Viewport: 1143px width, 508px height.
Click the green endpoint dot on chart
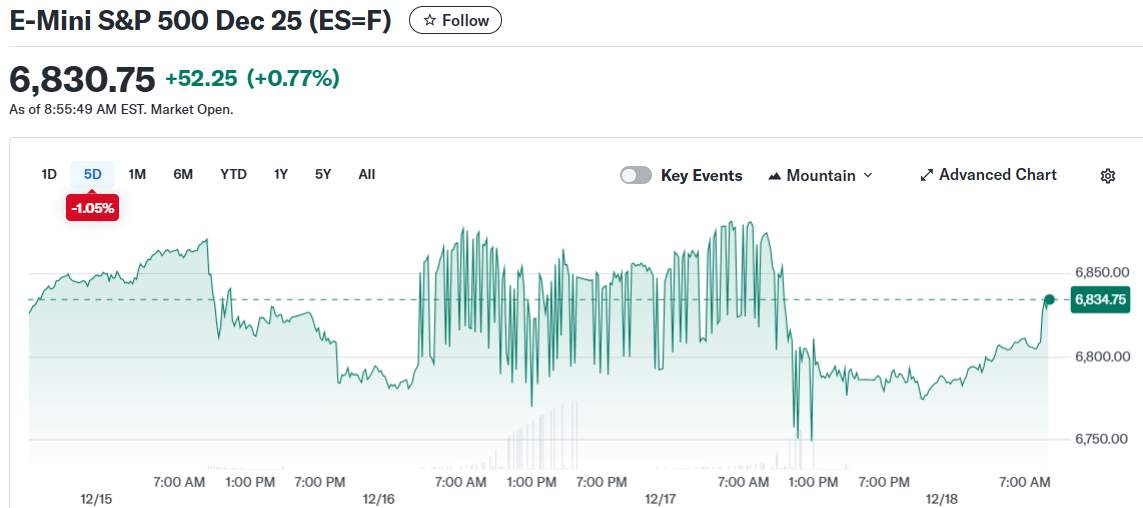pos(1049,299)
